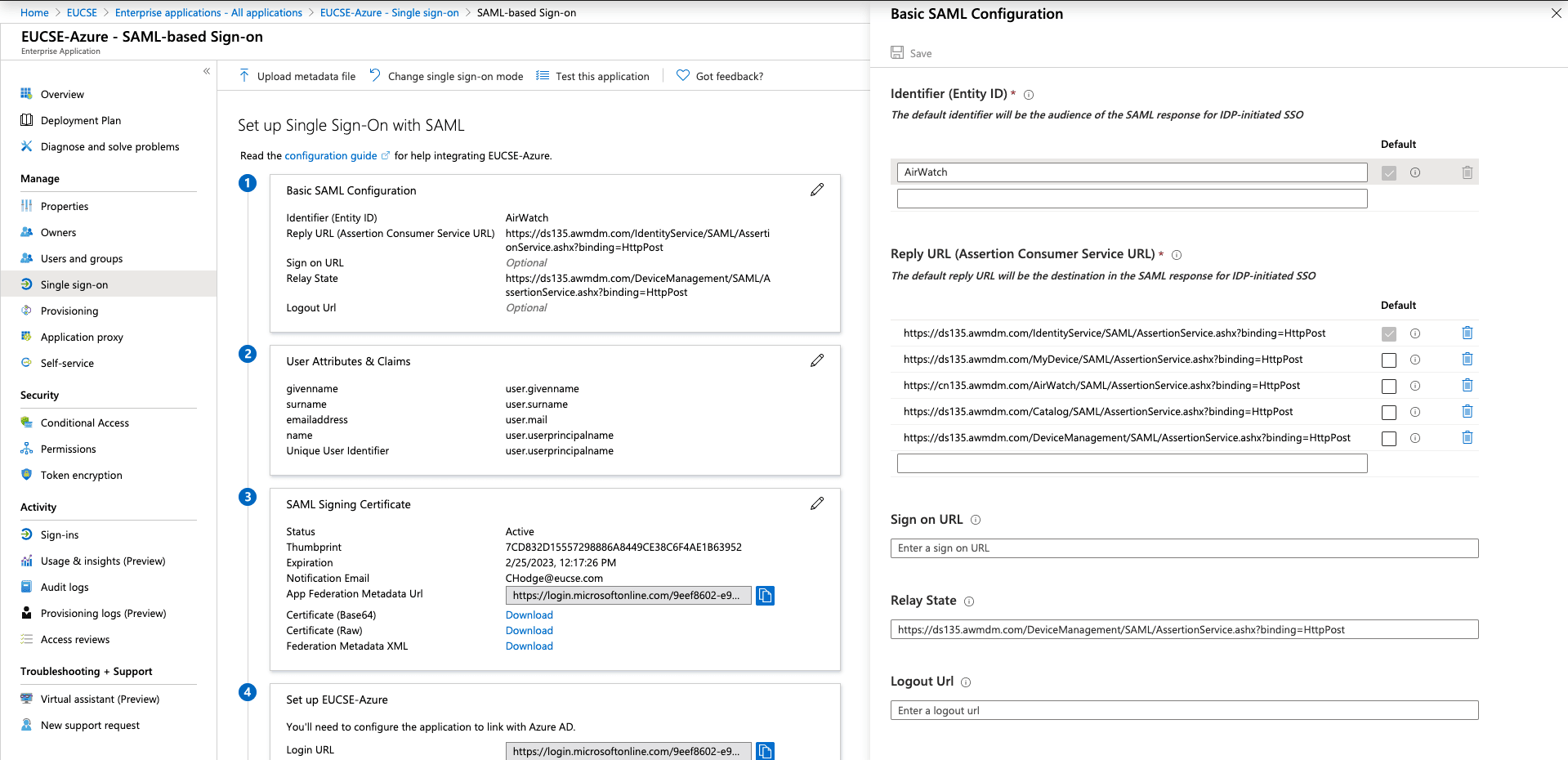Screen dimensions: 1568x760
Task: Click the AirWatch identifier text field
Action: click(1132, 172)
